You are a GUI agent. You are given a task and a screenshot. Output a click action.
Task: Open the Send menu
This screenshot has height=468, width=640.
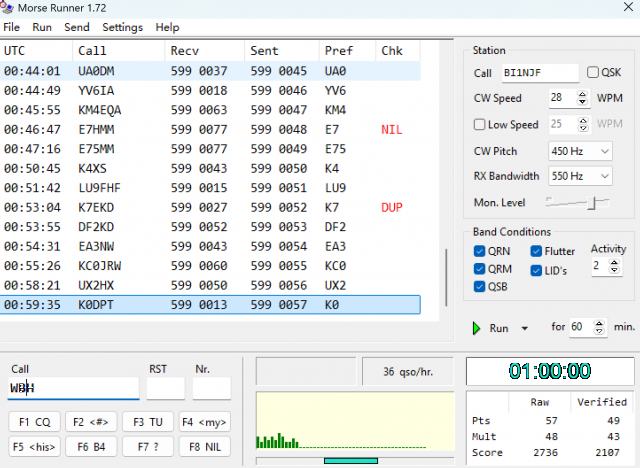point(77,27)
